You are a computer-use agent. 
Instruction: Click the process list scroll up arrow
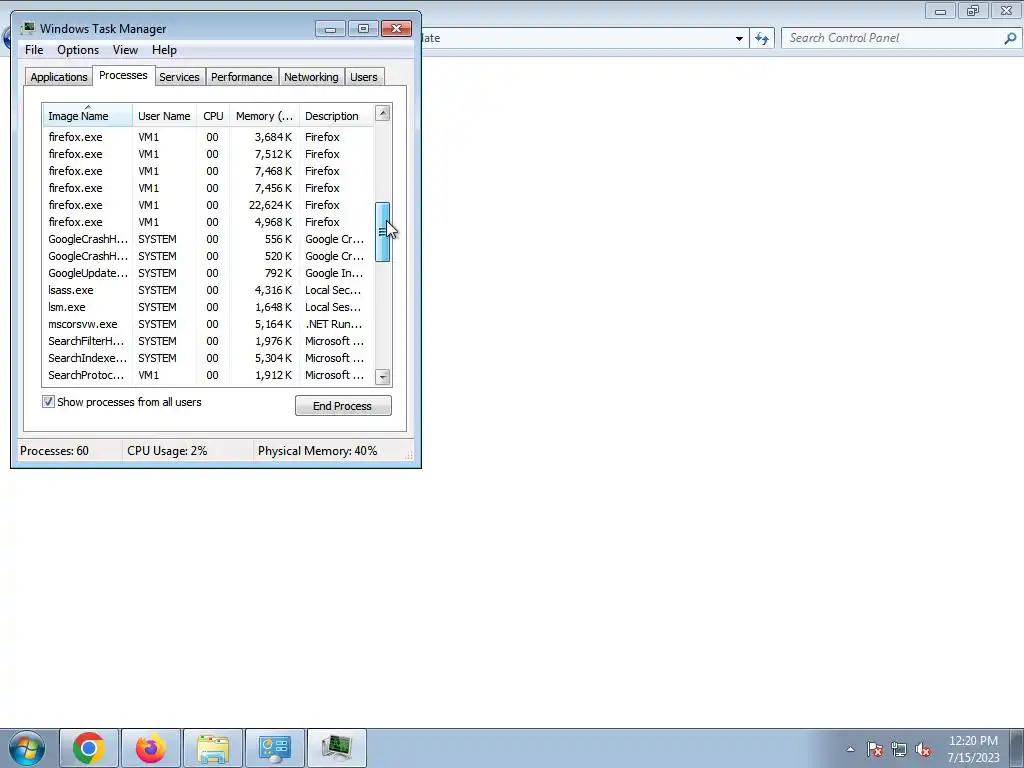pyautogui.click(x=383, y=113)
